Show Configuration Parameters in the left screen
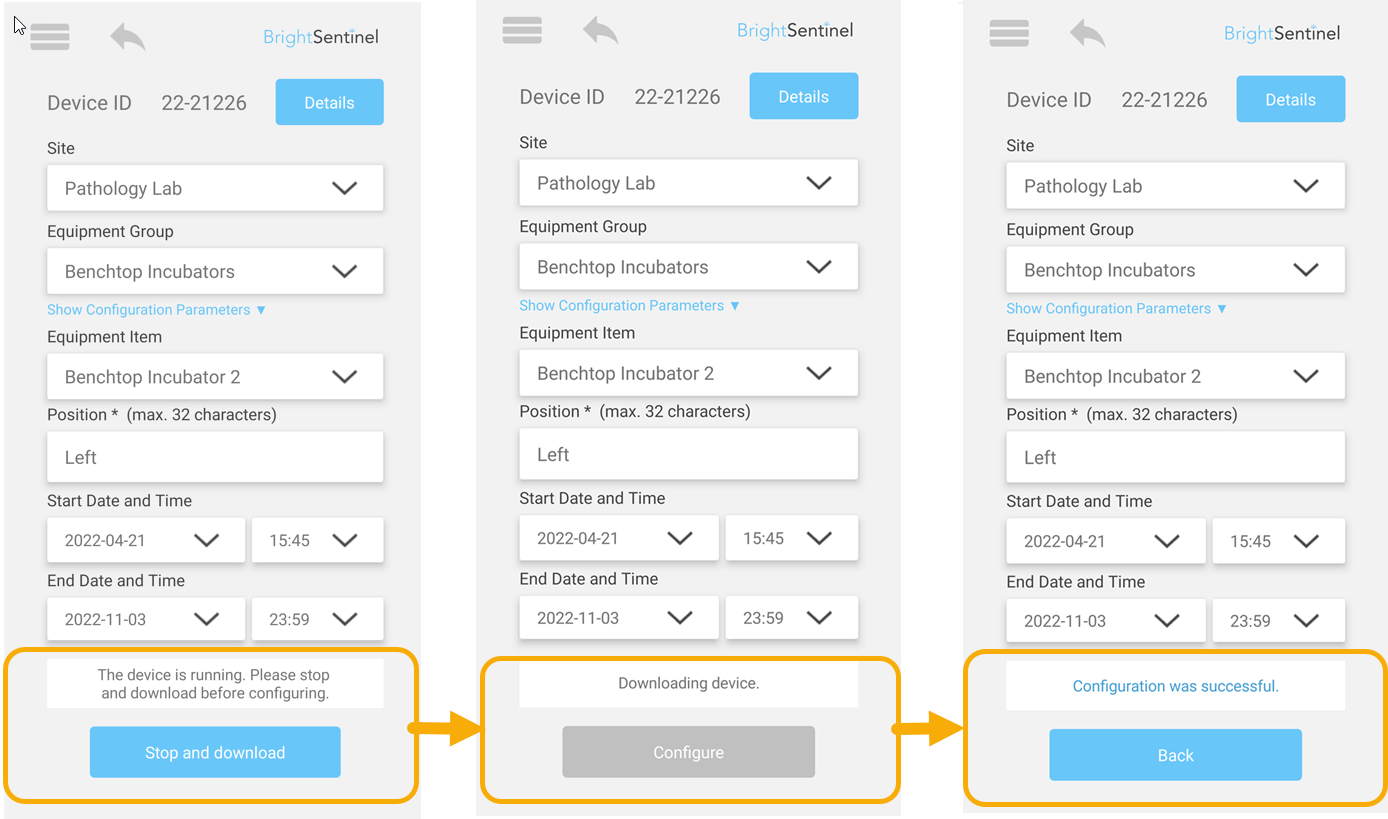1388x819 pixels. [x=157, y=310]
